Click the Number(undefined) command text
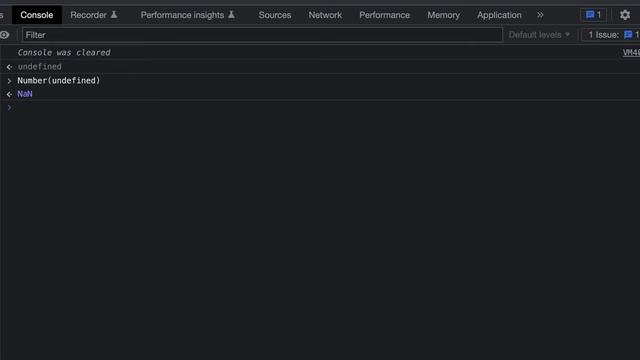 coord(59,80)
